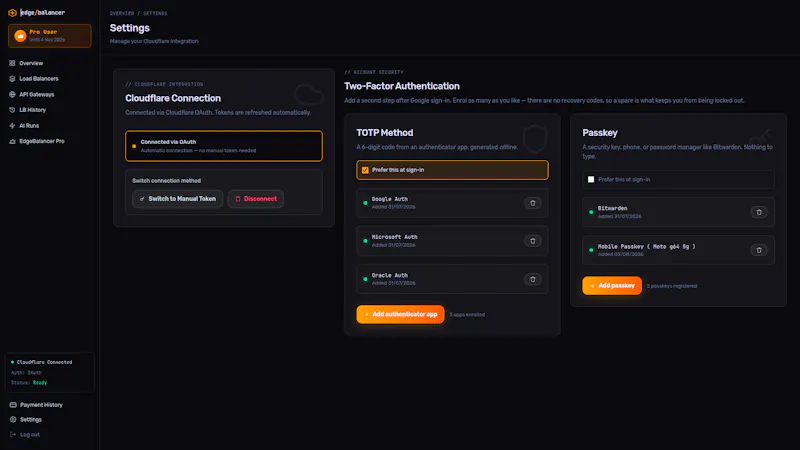This screenshot has height=450, width=800.
Task: Select the Microsoft Auth entry text
Action: [x=394, y=237]
